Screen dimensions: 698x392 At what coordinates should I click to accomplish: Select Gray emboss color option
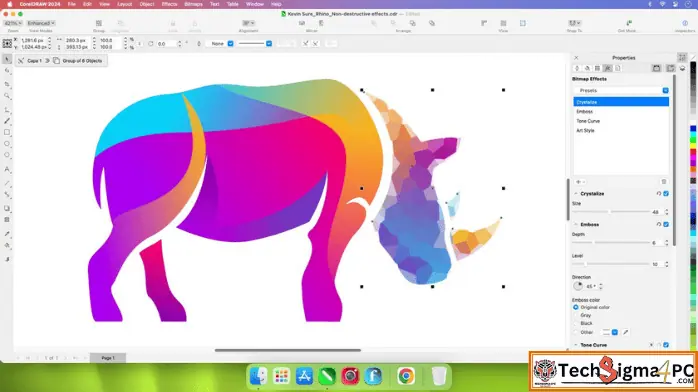pyautogui.click(x=576, y=315)
